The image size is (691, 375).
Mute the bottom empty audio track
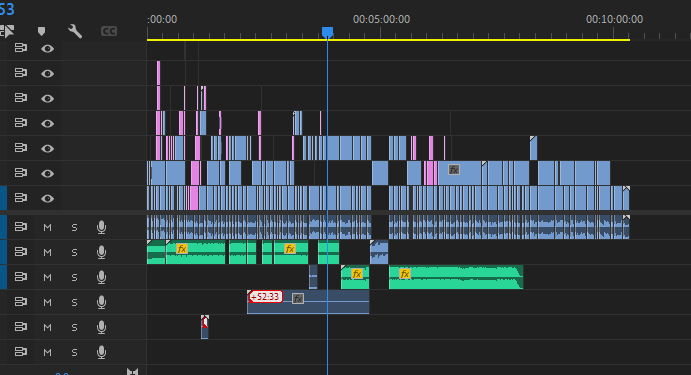[47, 353]
